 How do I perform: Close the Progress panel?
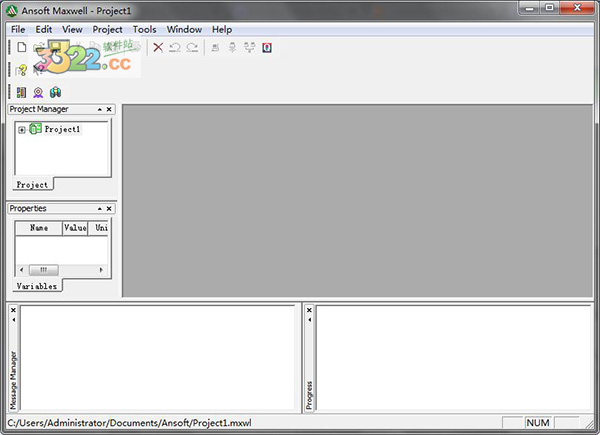tap(309, 310)
